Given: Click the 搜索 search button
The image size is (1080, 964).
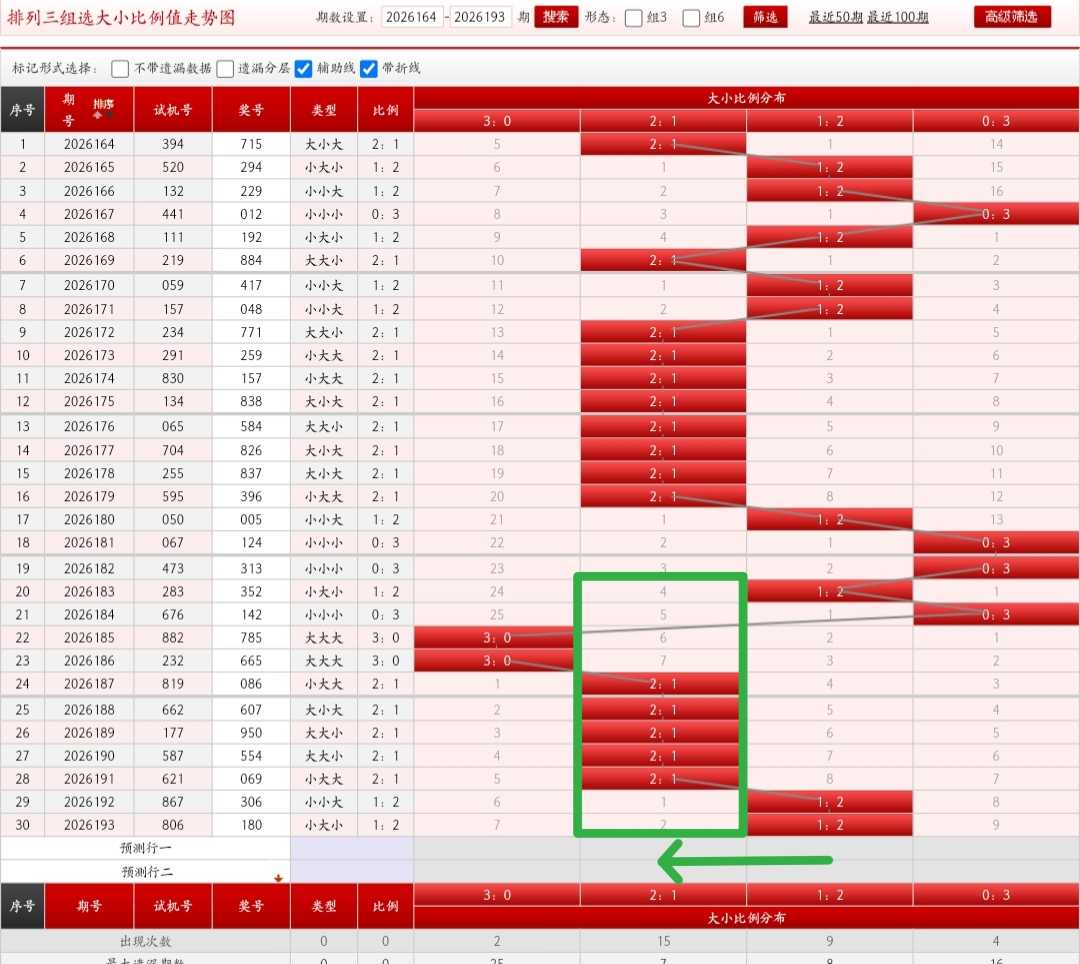Looking at the screenshot, I should [556, 17].
